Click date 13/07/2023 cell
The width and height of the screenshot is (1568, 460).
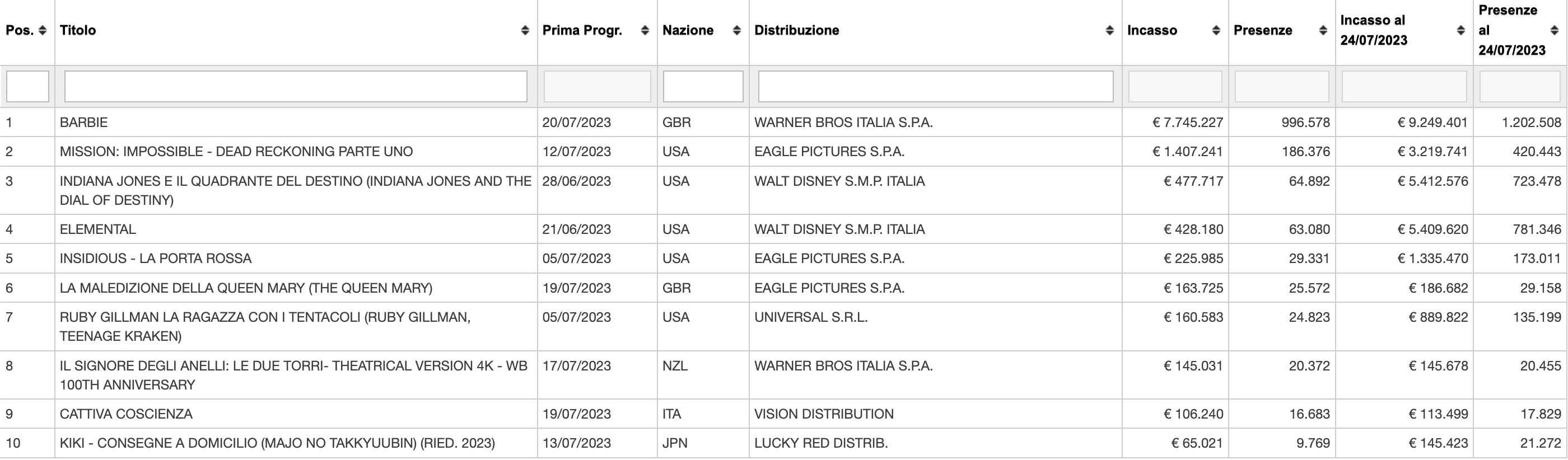point(576,444)
